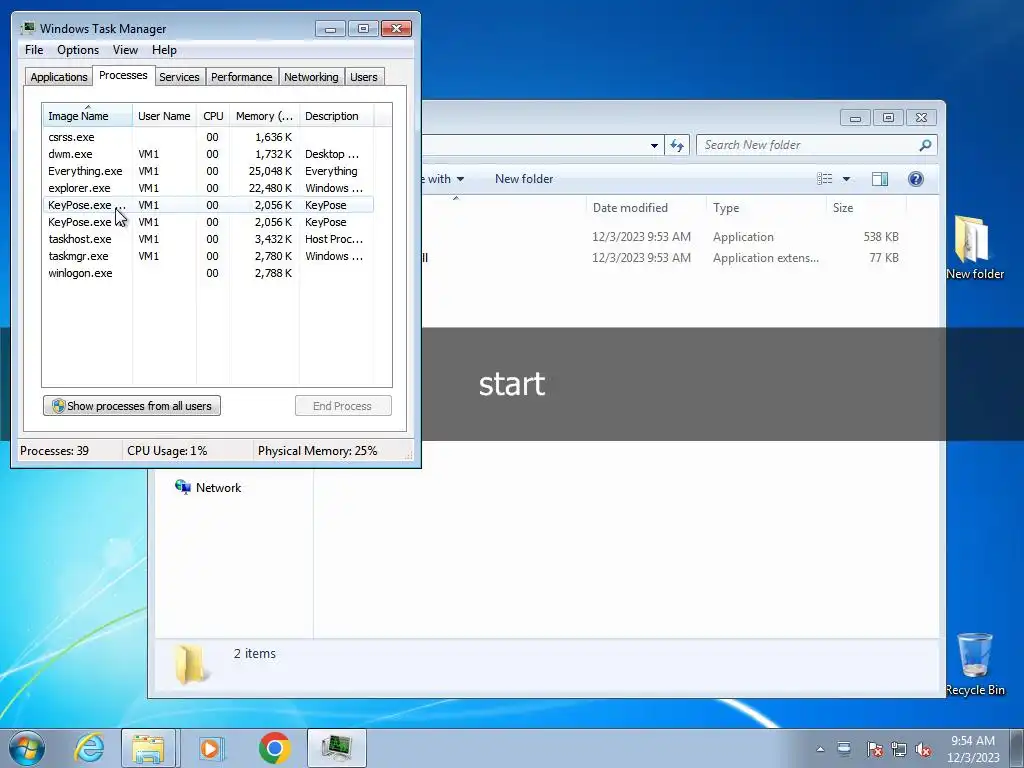Click the Help icon in Explorer window

[x=916, y=179]
